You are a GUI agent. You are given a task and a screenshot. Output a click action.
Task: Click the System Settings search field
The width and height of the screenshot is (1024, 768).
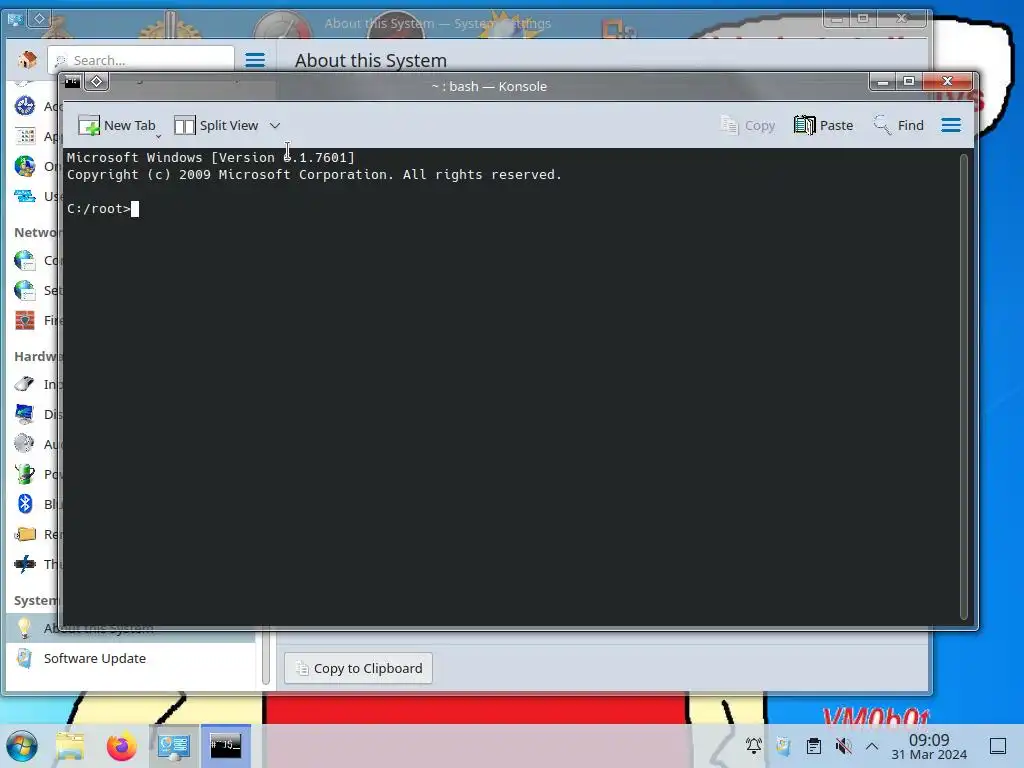141,60
